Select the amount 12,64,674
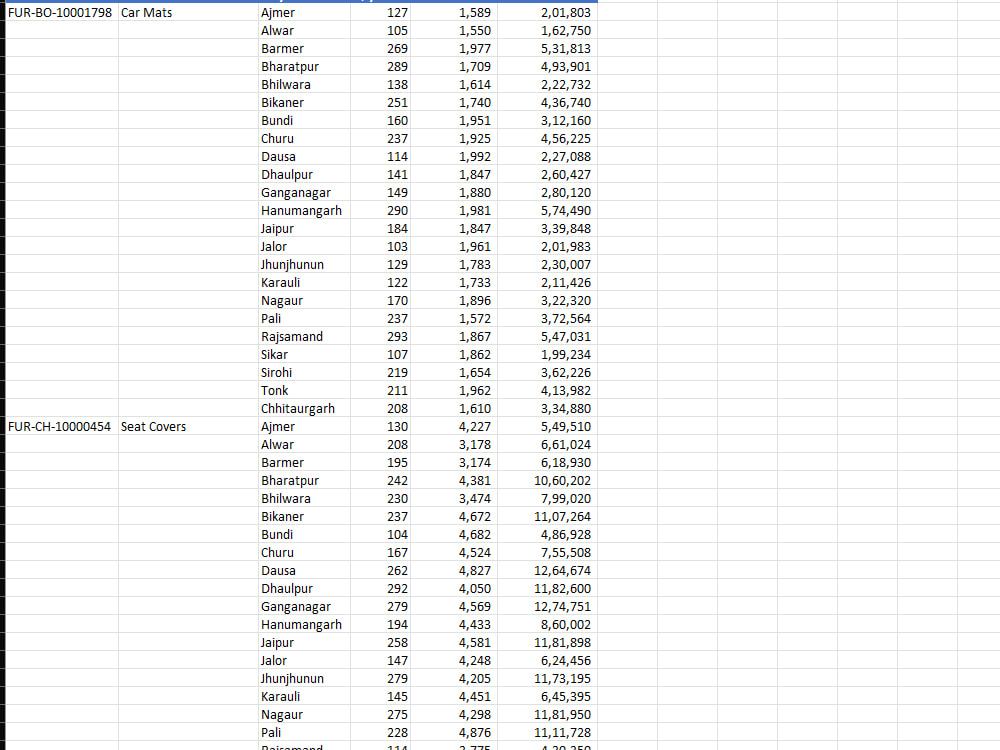 pyautogui.click(x=547, y=571)
